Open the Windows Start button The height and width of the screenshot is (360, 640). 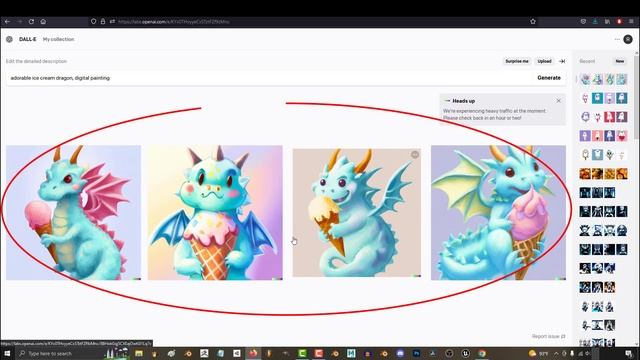point(7,353)
